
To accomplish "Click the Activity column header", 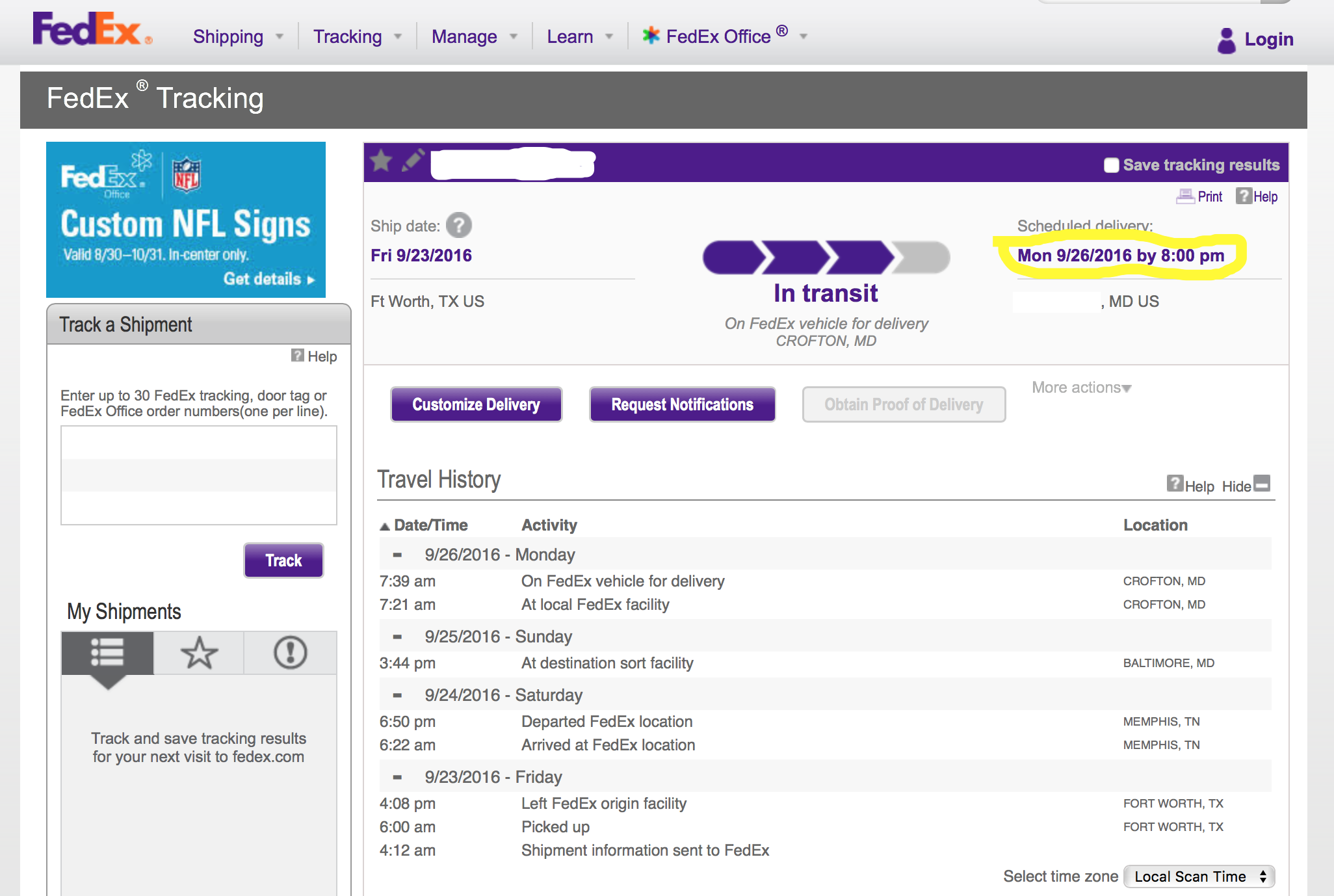I will tap(549, 525).
